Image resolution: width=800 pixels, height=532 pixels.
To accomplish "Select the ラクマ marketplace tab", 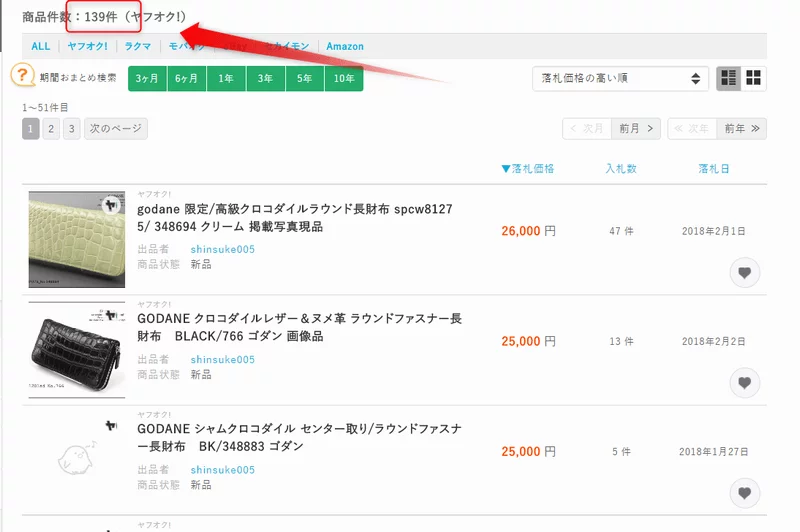I will 138,46.
